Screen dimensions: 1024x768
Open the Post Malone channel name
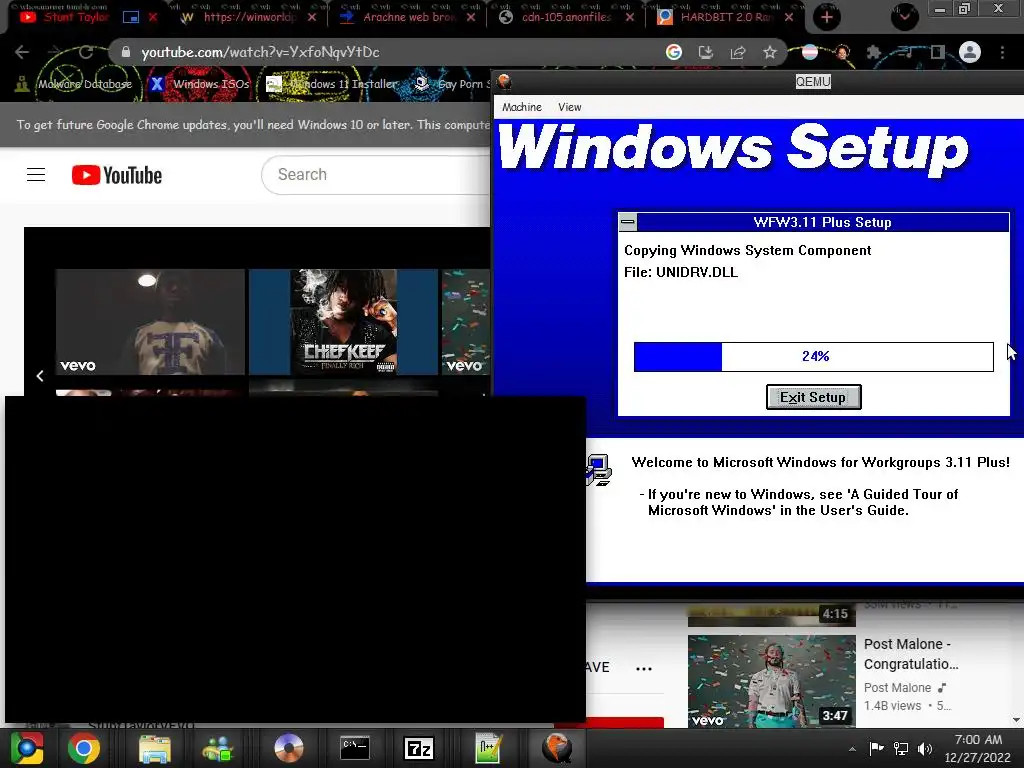897,688
